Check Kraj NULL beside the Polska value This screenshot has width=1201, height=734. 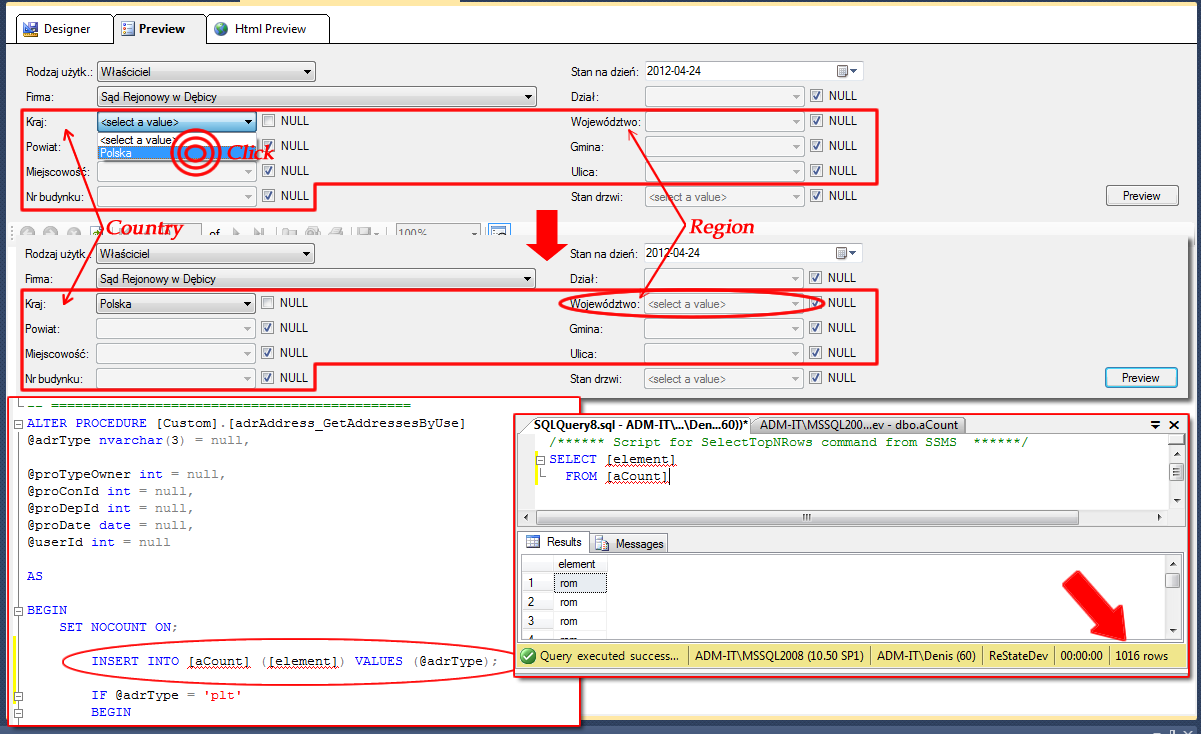coord(268,303)
